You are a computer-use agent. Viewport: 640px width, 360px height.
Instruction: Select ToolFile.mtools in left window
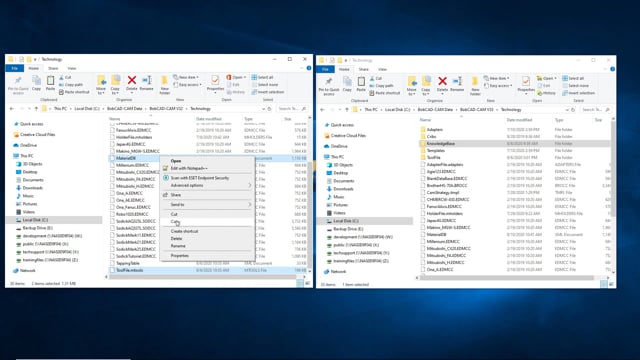tap(208, 270)
